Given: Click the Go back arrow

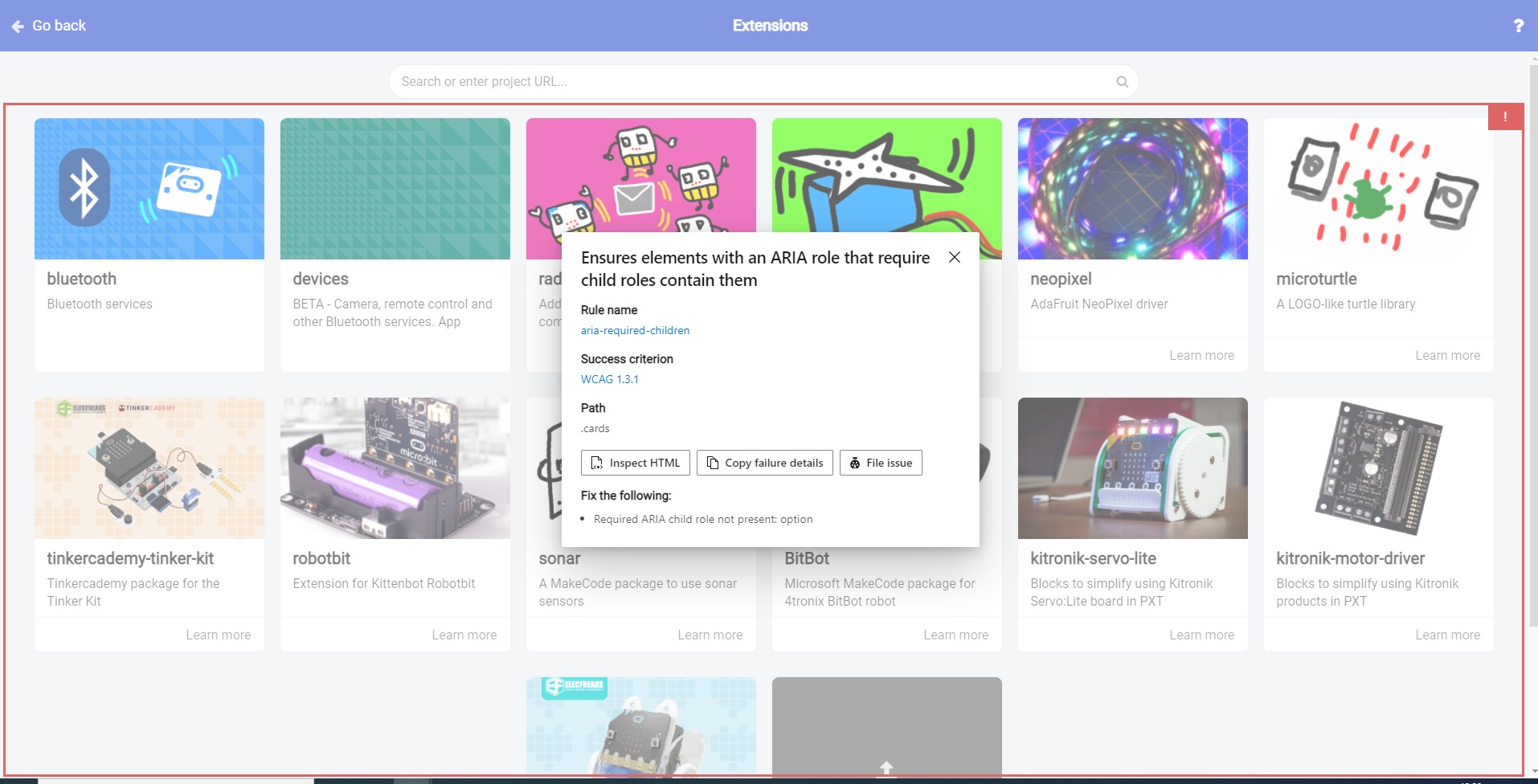Looking at the screenshot, I should click(x=18, y=25).
